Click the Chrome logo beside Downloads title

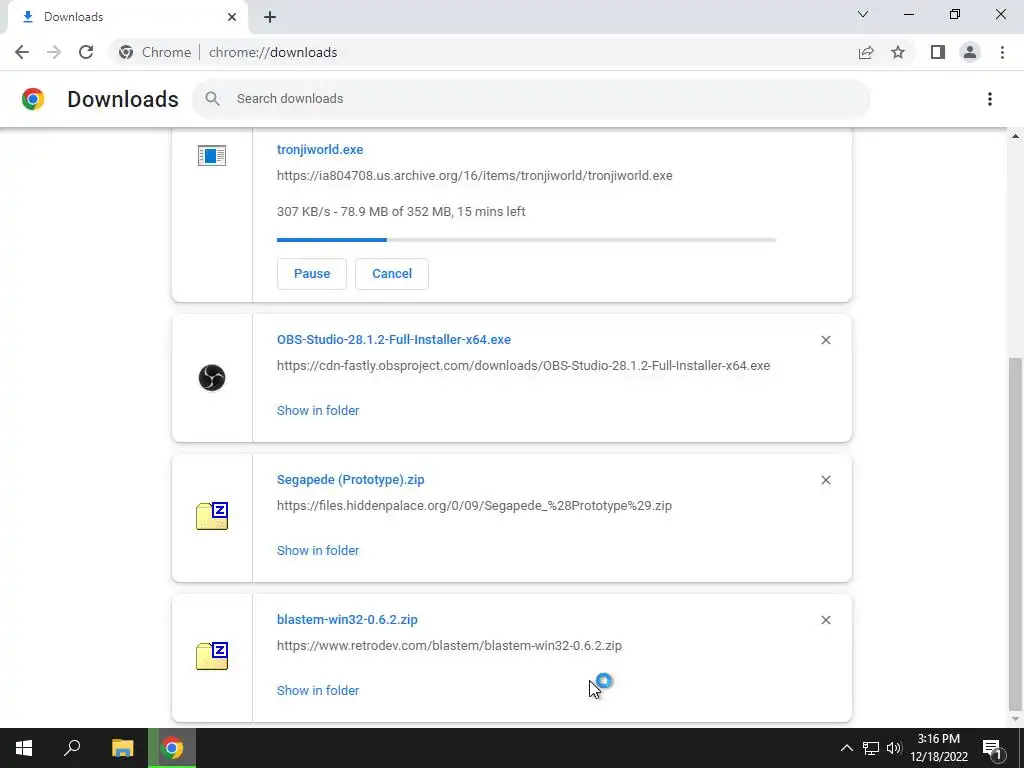click(x=33, y=99)
